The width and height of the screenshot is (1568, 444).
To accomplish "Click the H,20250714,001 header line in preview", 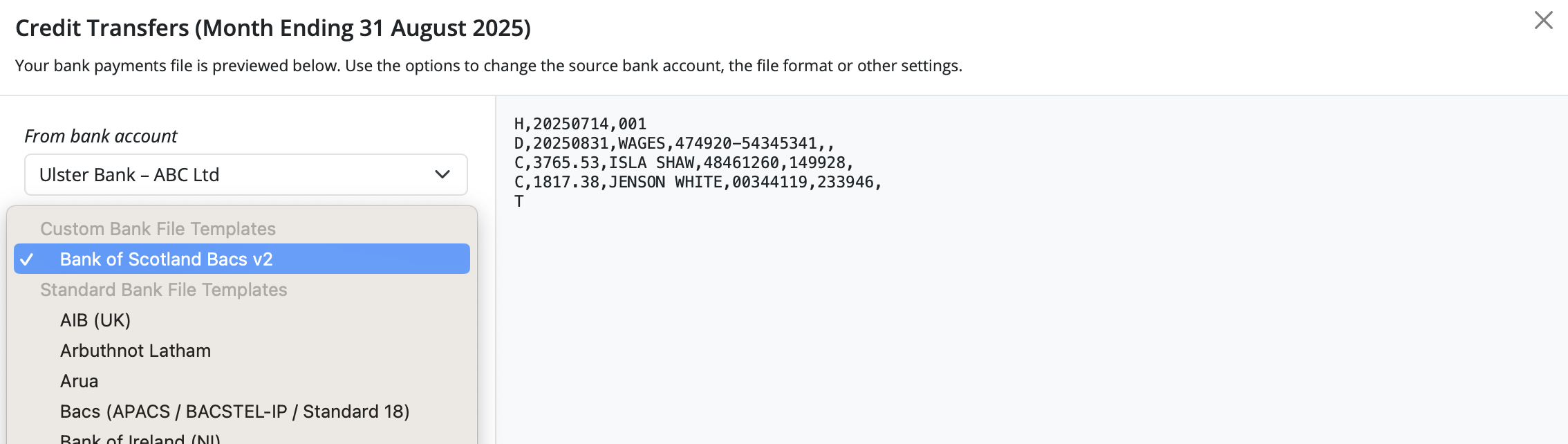I will point(580,124).
